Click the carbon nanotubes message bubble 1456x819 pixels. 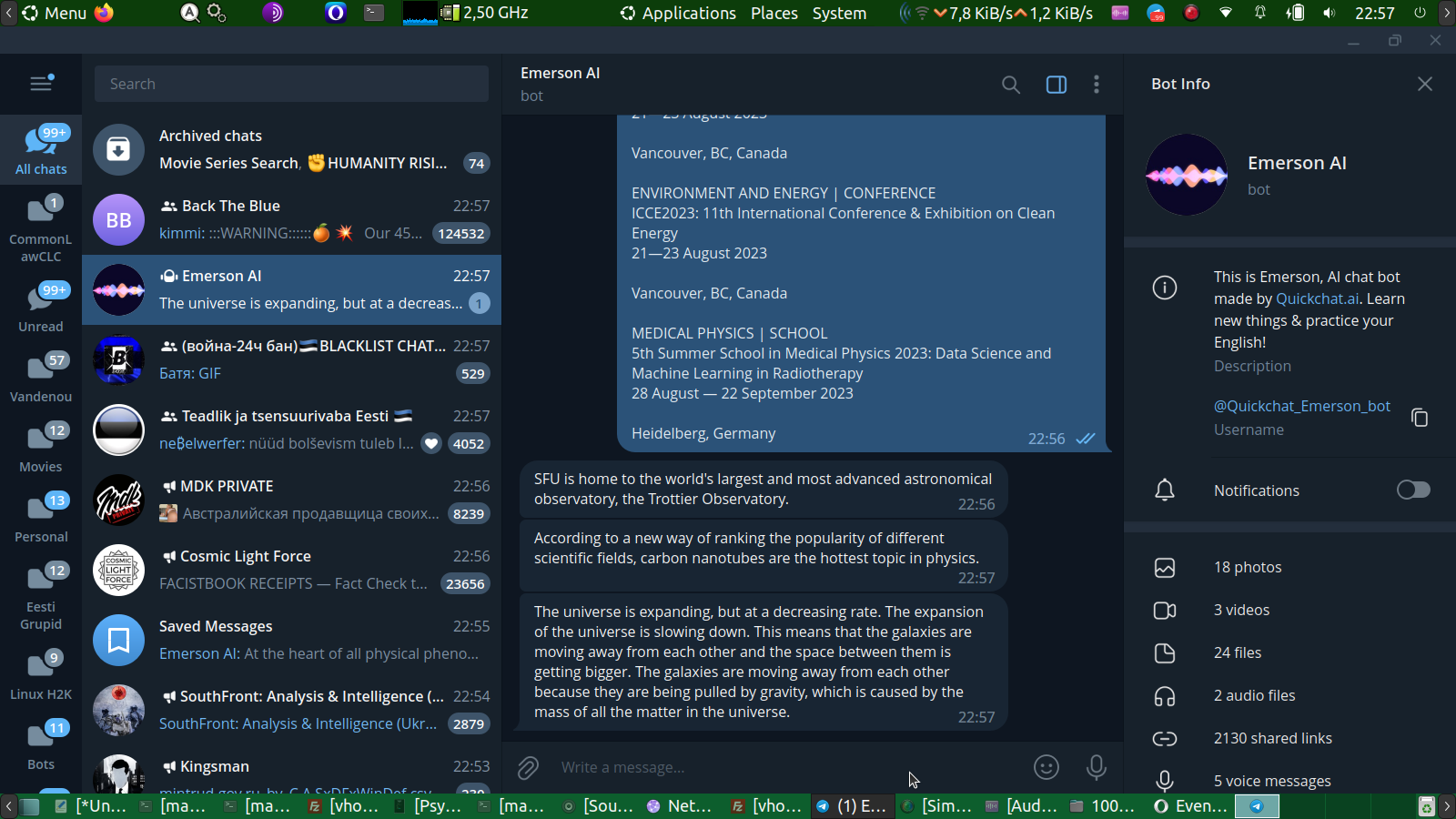[764, 557]
